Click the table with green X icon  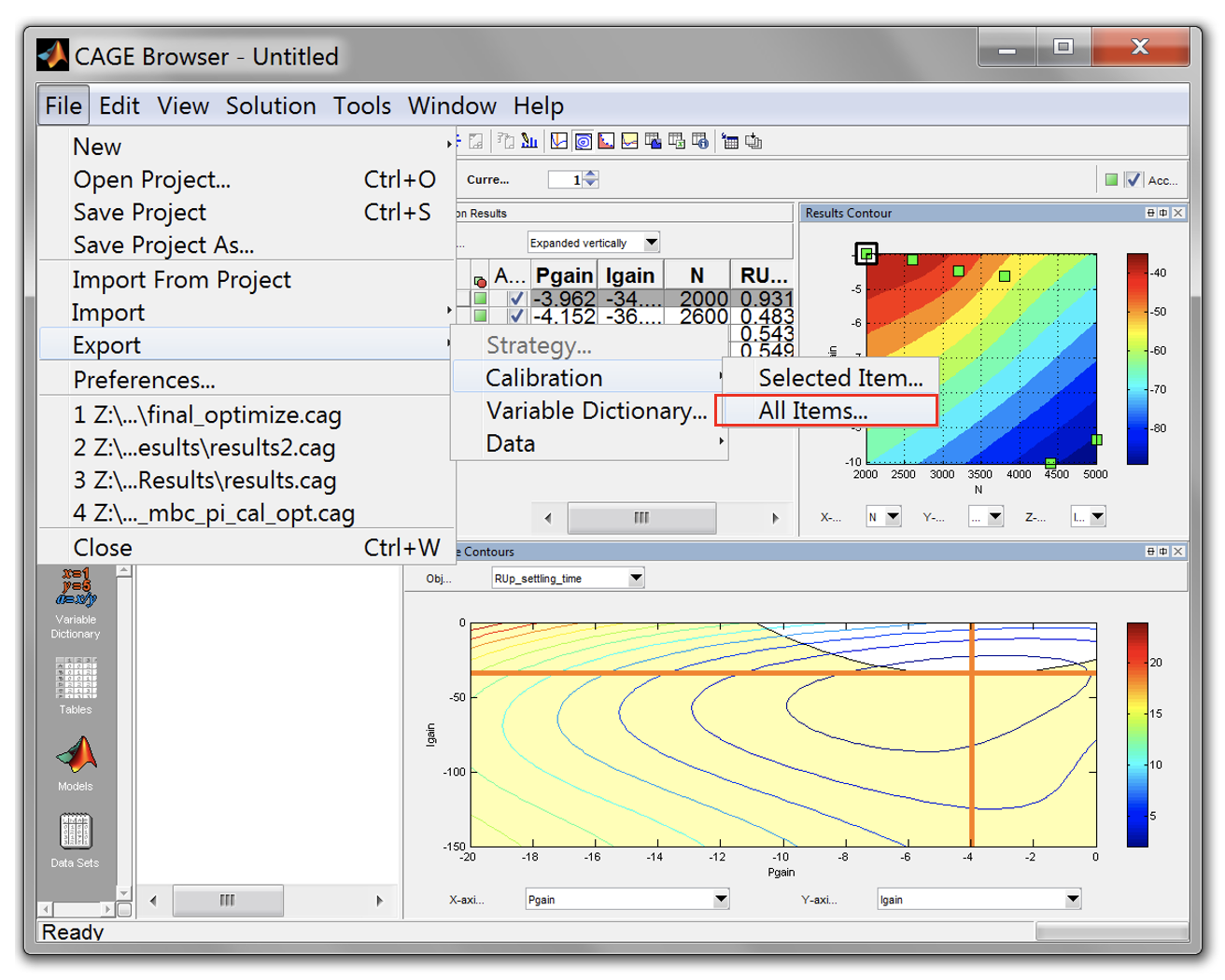[676, 141]
